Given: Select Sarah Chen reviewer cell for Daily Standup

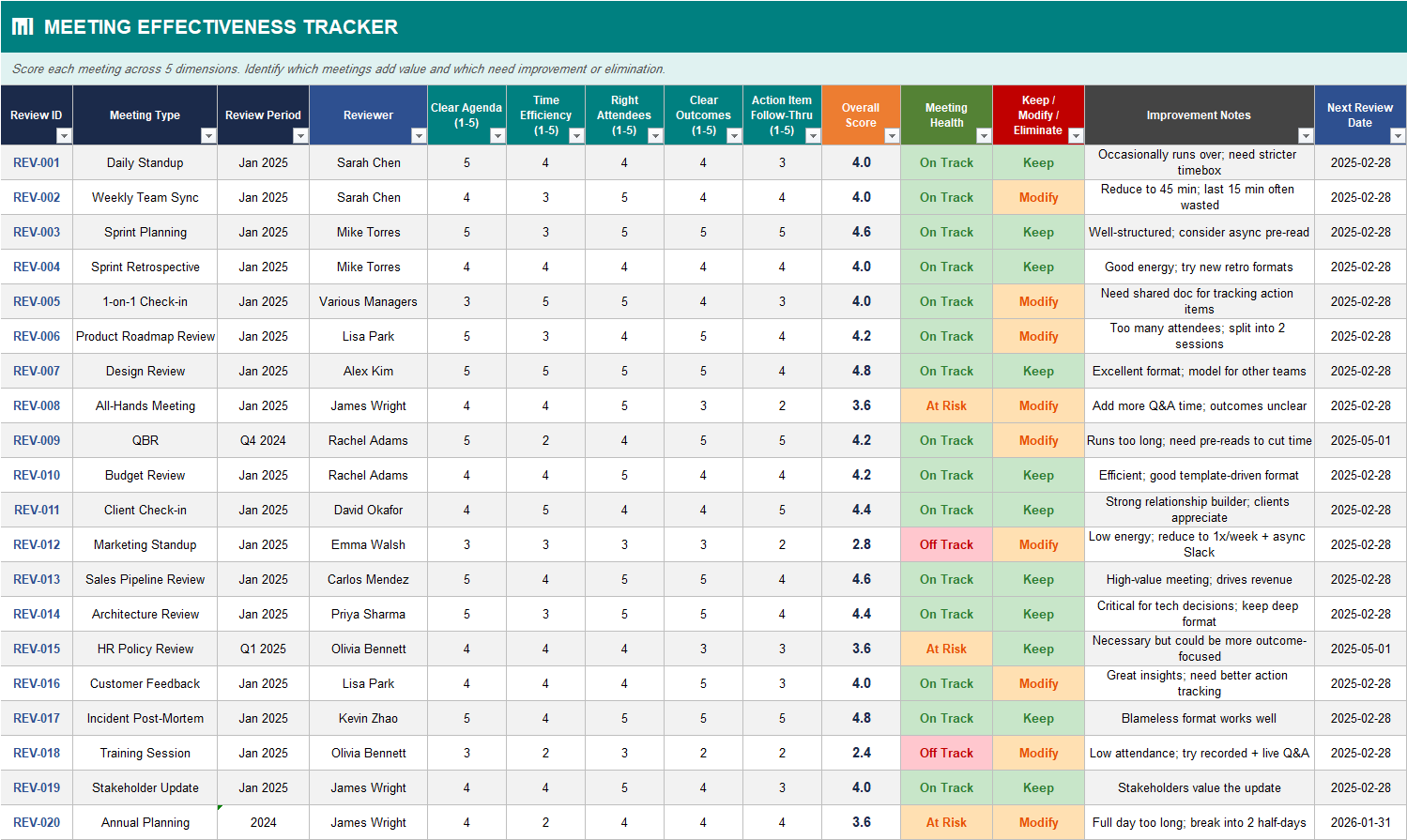Looking at the screenshot, I should coord(367,162).
